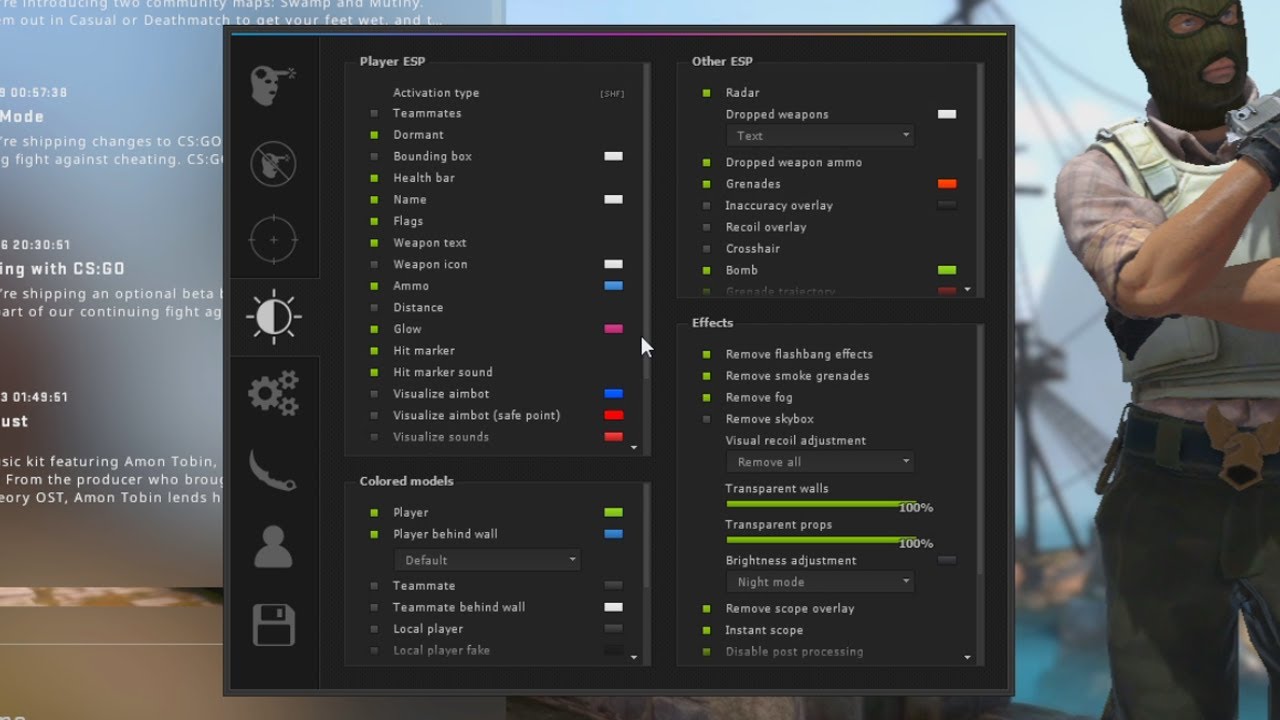Toggle the Teammates checkbox in Player ESP
This screenshot has width=1280, height=720.
374,114
